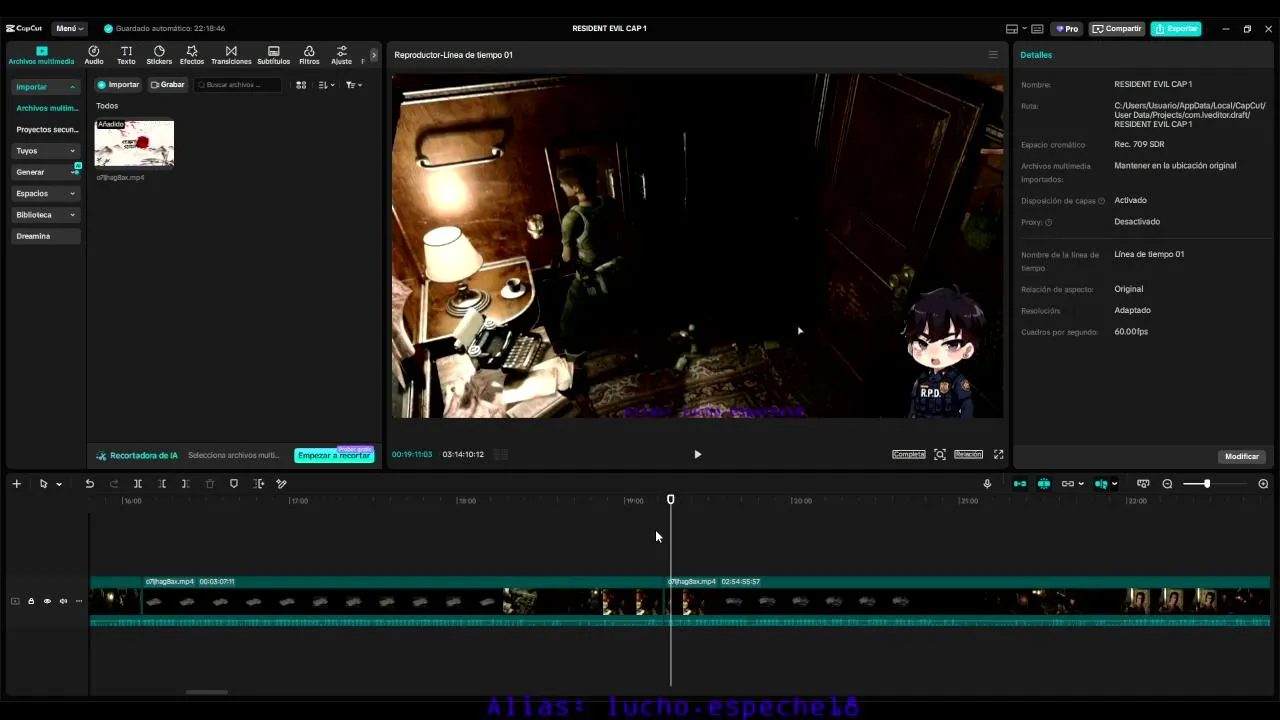
Task: Expand the Tuyos sidebar section
Action: (46, 151)
